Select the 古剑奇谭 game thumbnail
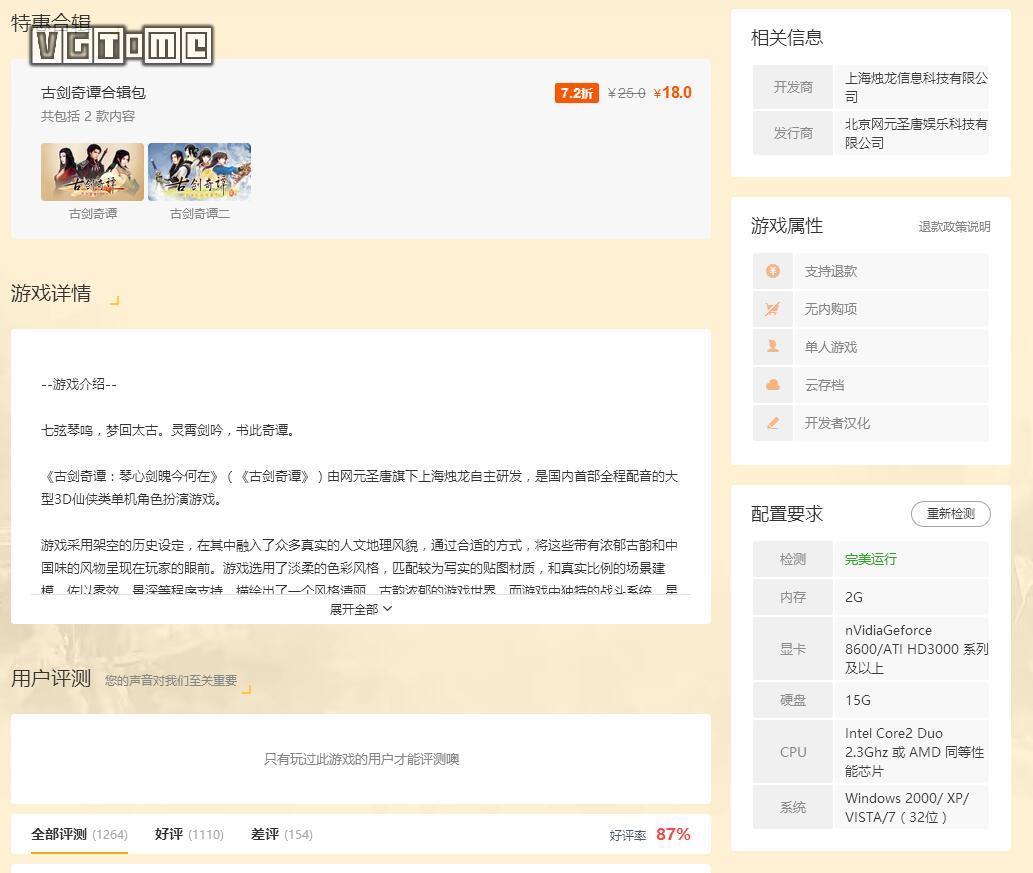The image size is (1033, 873). click(x=92, y=171)
